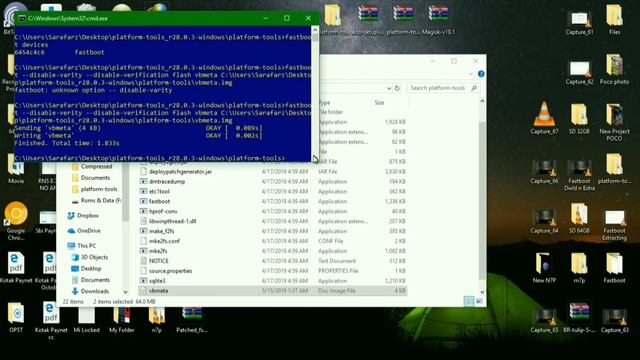The width and height of the screenshot is (640, 360).
Task: Open the Magisk-v18.1 archive on desktop
Action: (x=438, y=20)
